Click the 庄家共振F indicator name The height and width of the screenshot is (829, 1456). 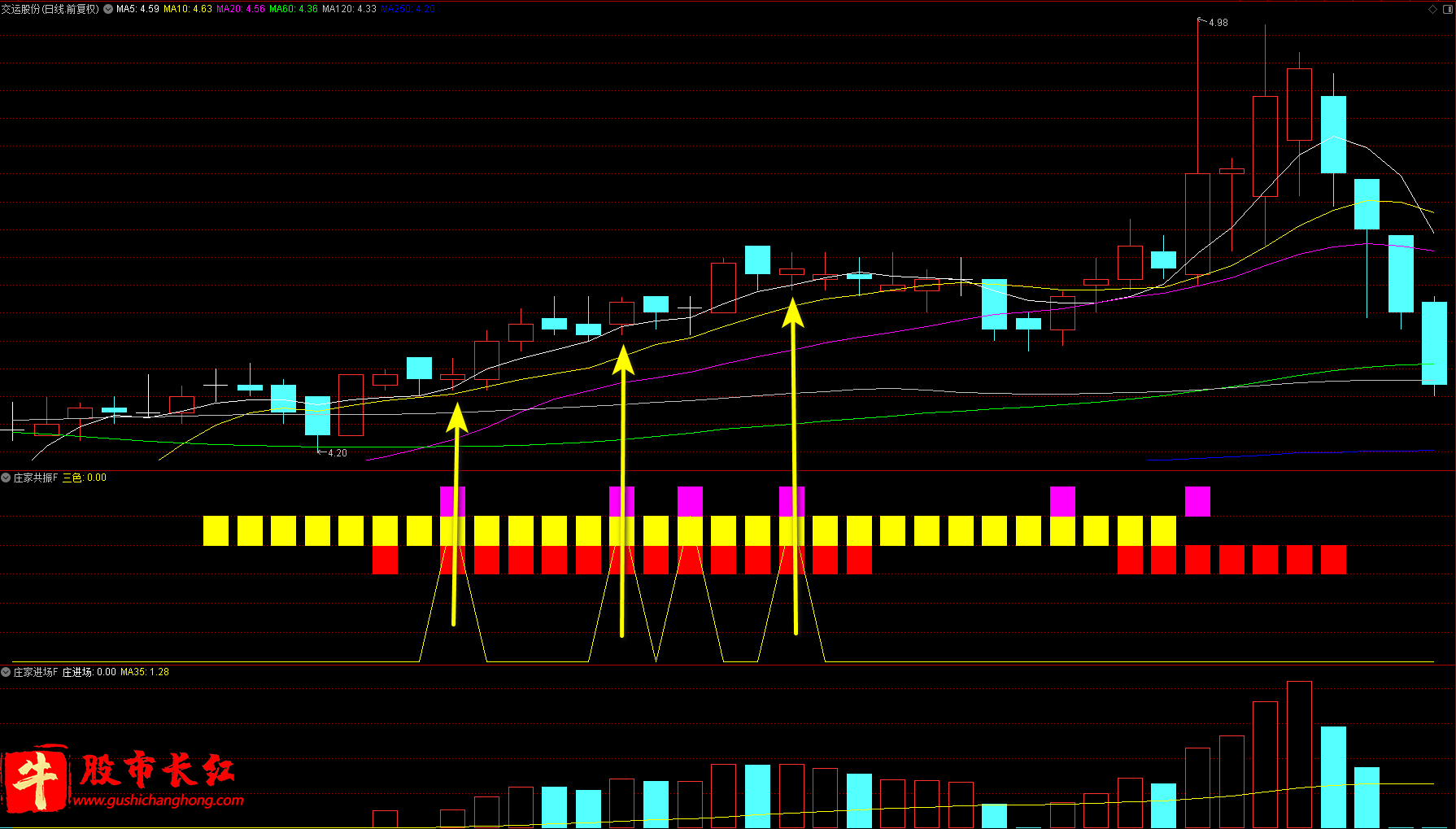pos(36,478)
